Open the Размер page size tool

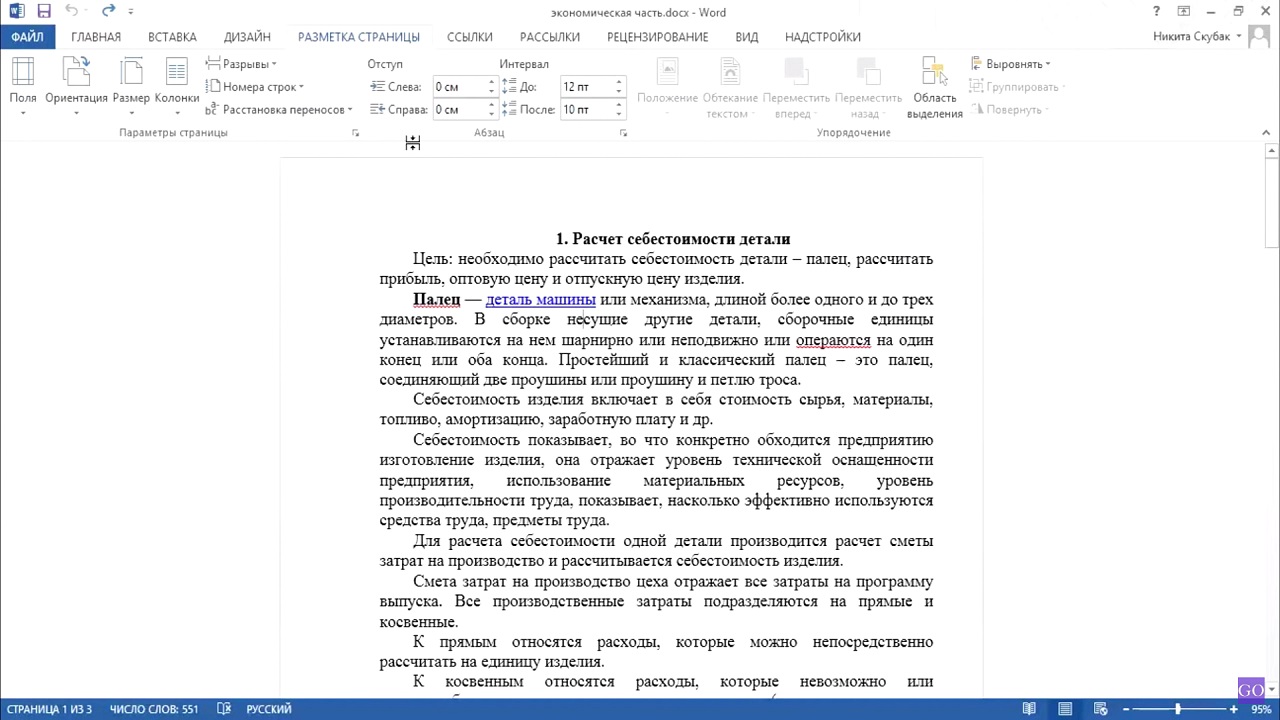[x=131, y=85]
